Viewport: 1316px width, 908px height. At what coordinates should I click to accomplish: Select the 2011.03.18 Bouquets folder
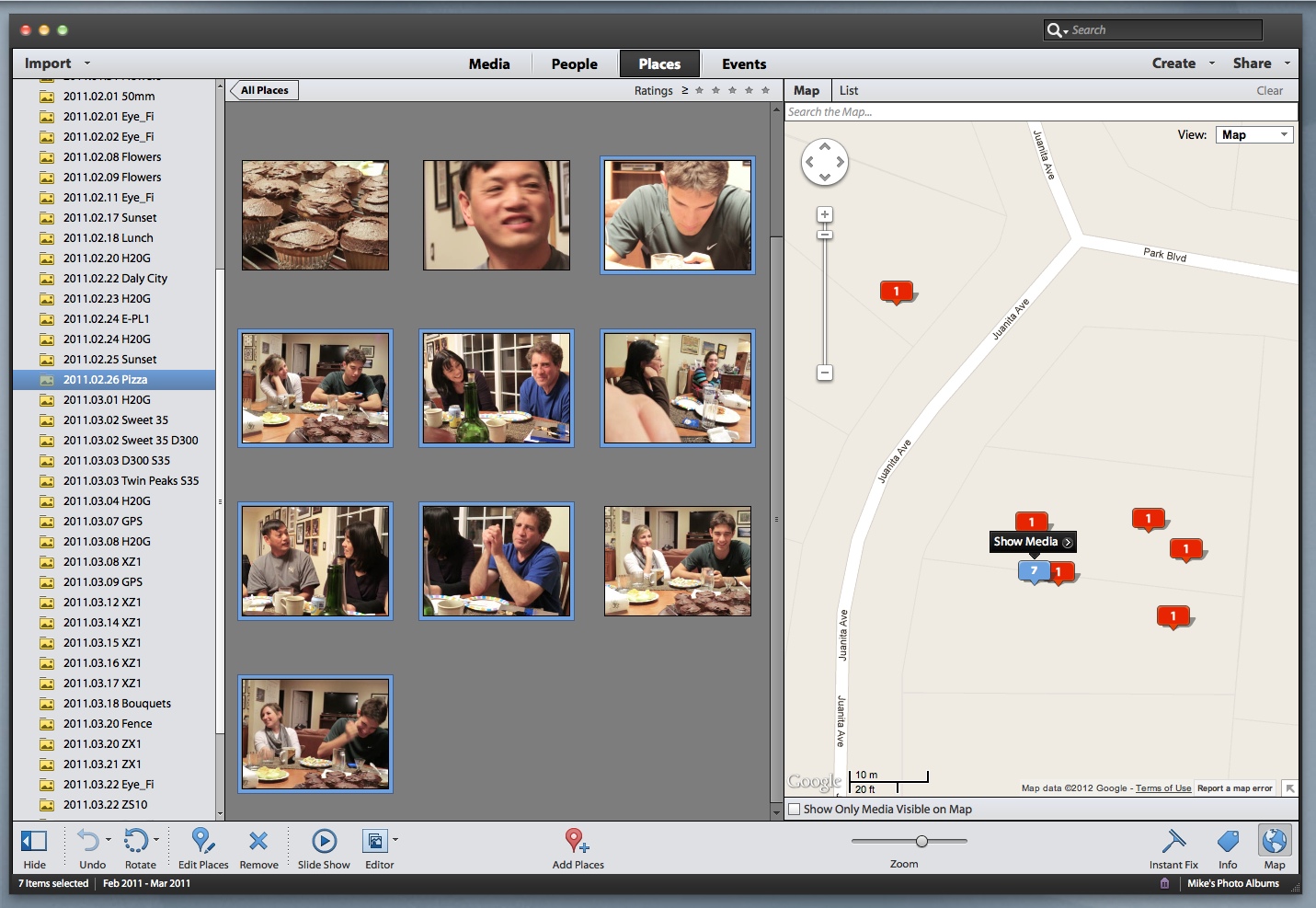point(117,704)
